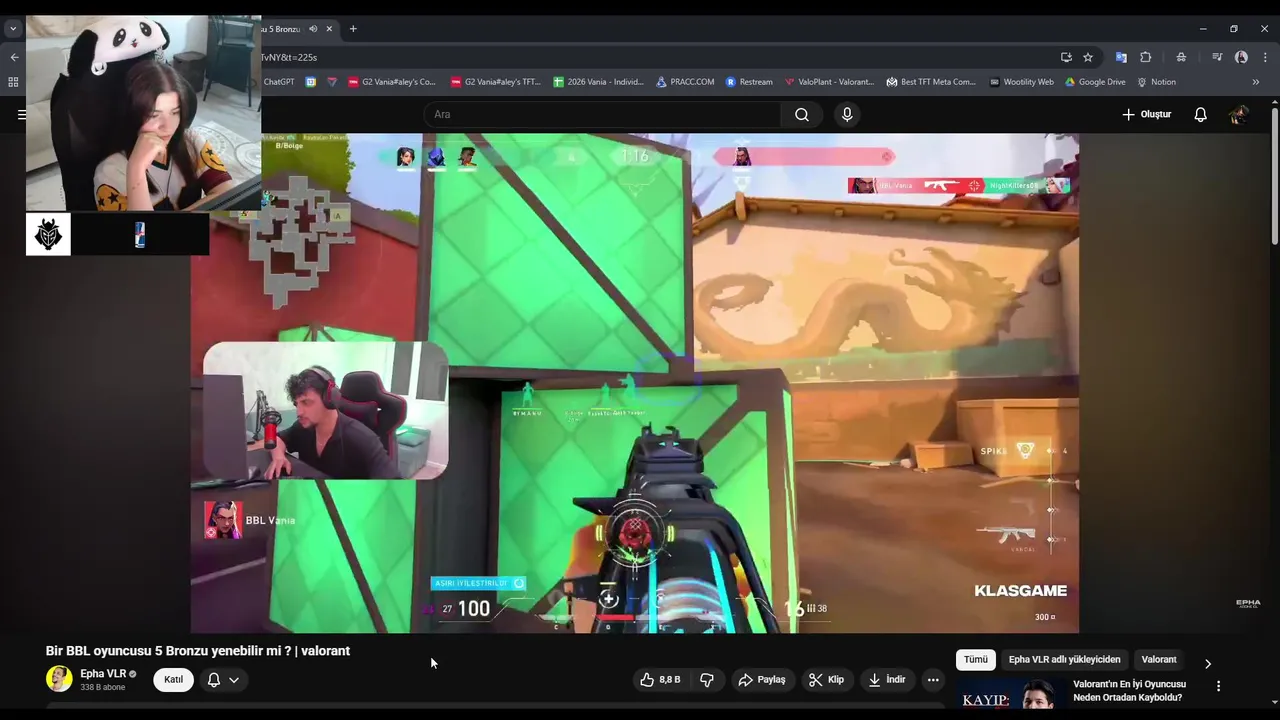This screenshot has width=1280, height=720.
Task: Click the Ara search input field
Action: (x=602, y=114)
